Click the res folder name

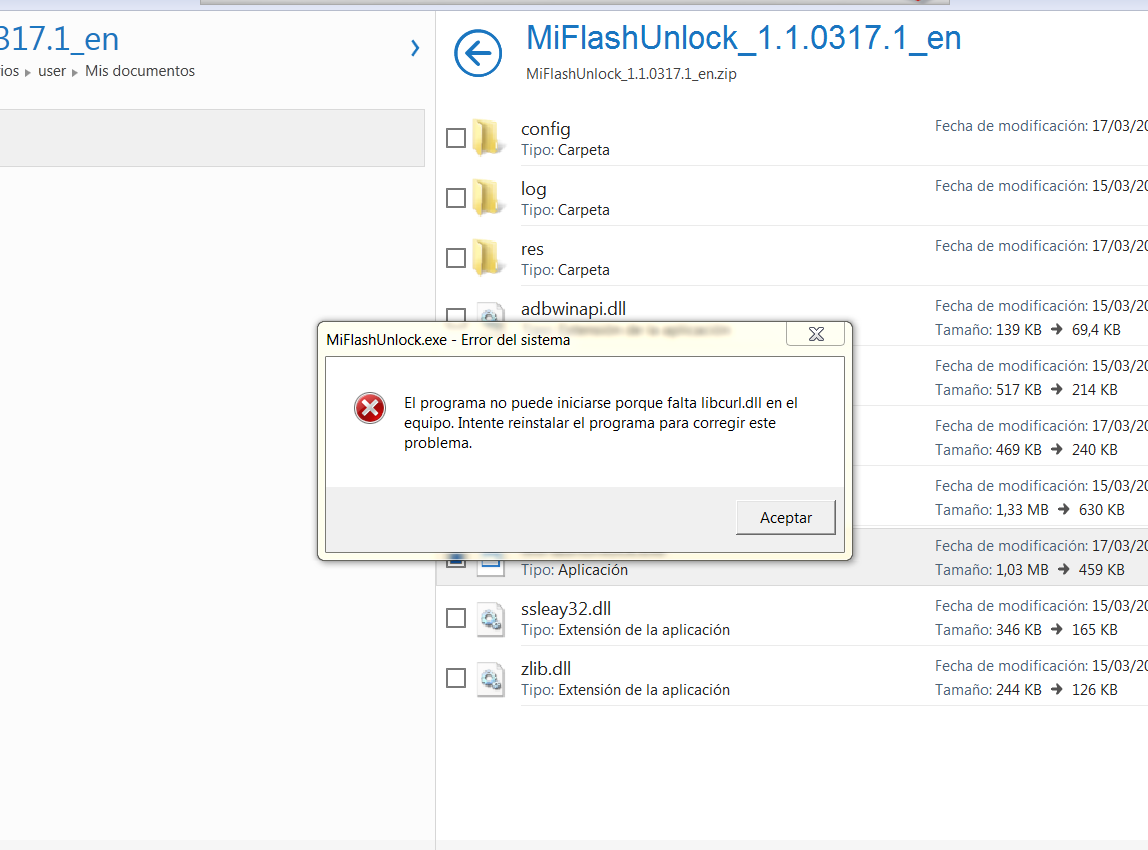tap(532, 250)
